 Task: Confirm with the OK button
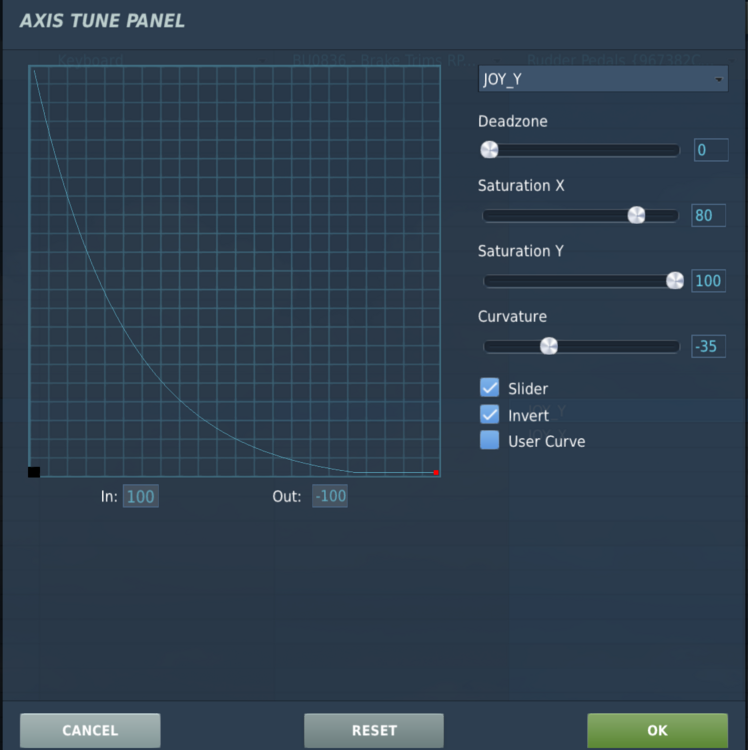658,730
